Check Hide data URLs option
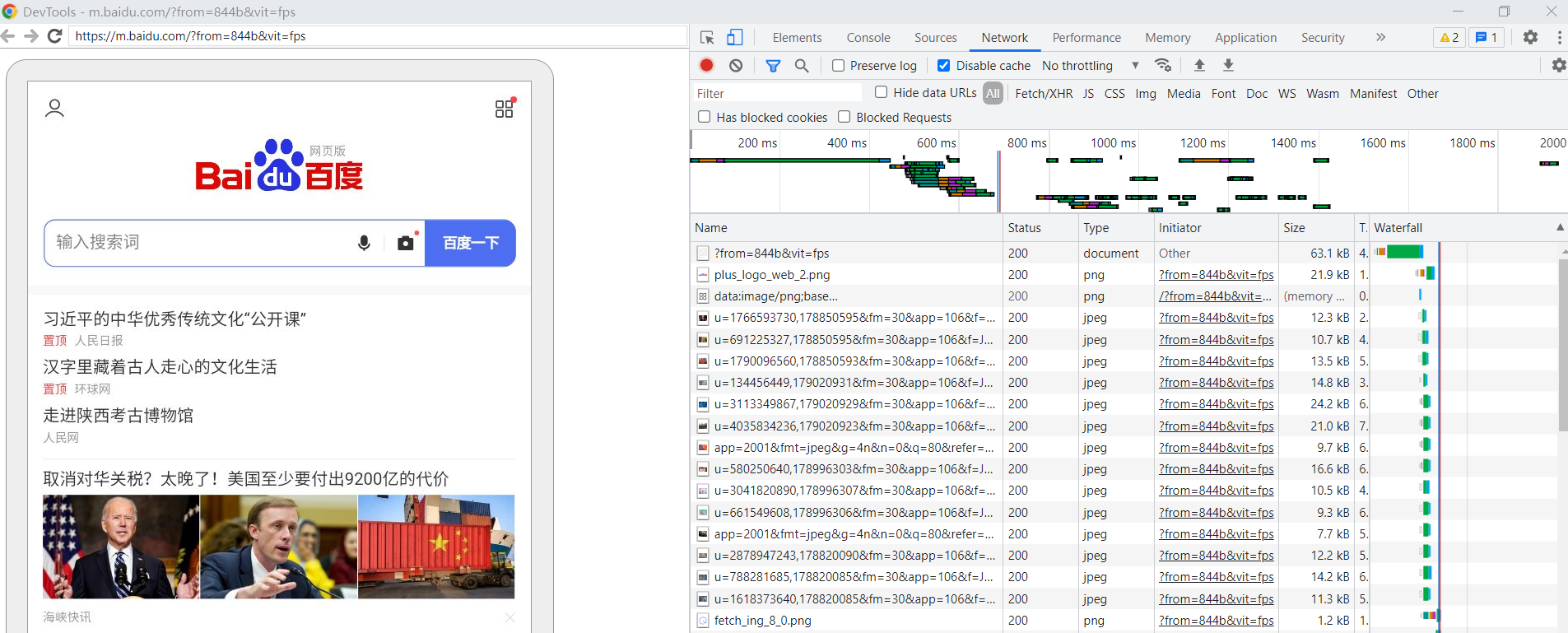This screenshot has height=633, width=1568. point(881,92)
